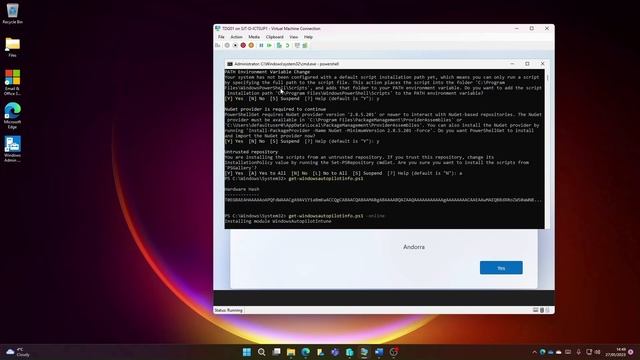Click the Task View taskbar icon
This screenshot has height=360, width=640.
[276, 352]
